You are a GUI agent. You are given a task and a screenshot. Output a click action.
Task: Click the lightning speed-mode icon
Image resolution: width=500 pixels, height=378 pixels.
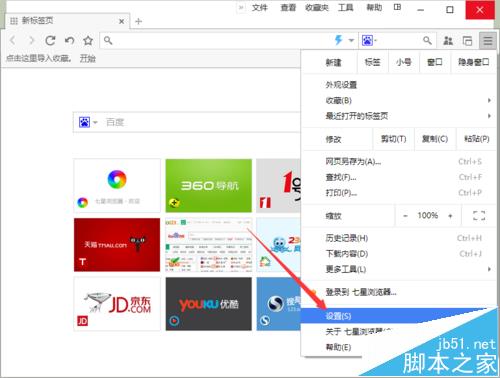coord(339,40)
